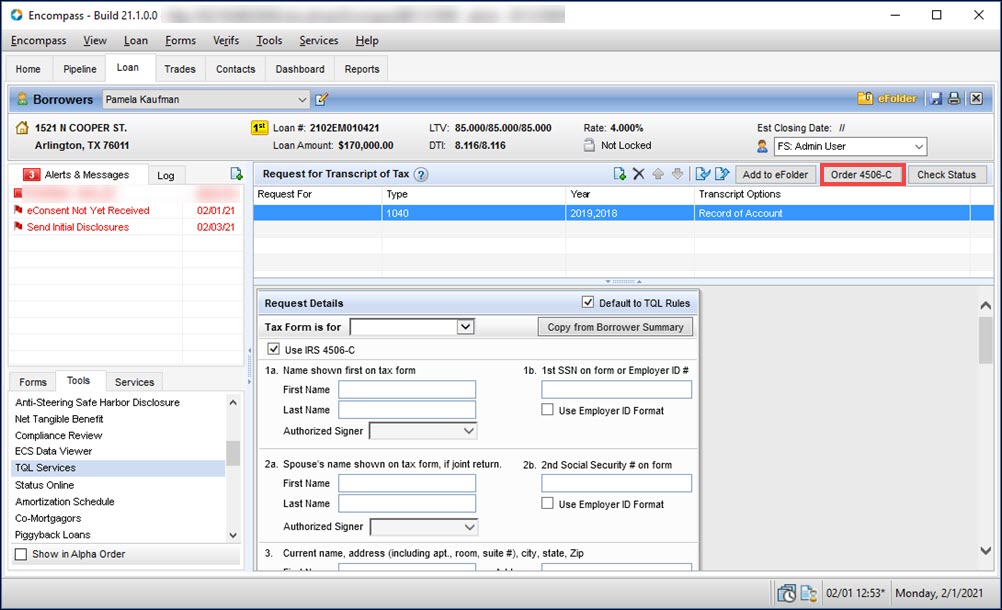Uncheck the Use IRS 4506-C checkbox
The image size is (1002, 610).
tap(274, 349)
